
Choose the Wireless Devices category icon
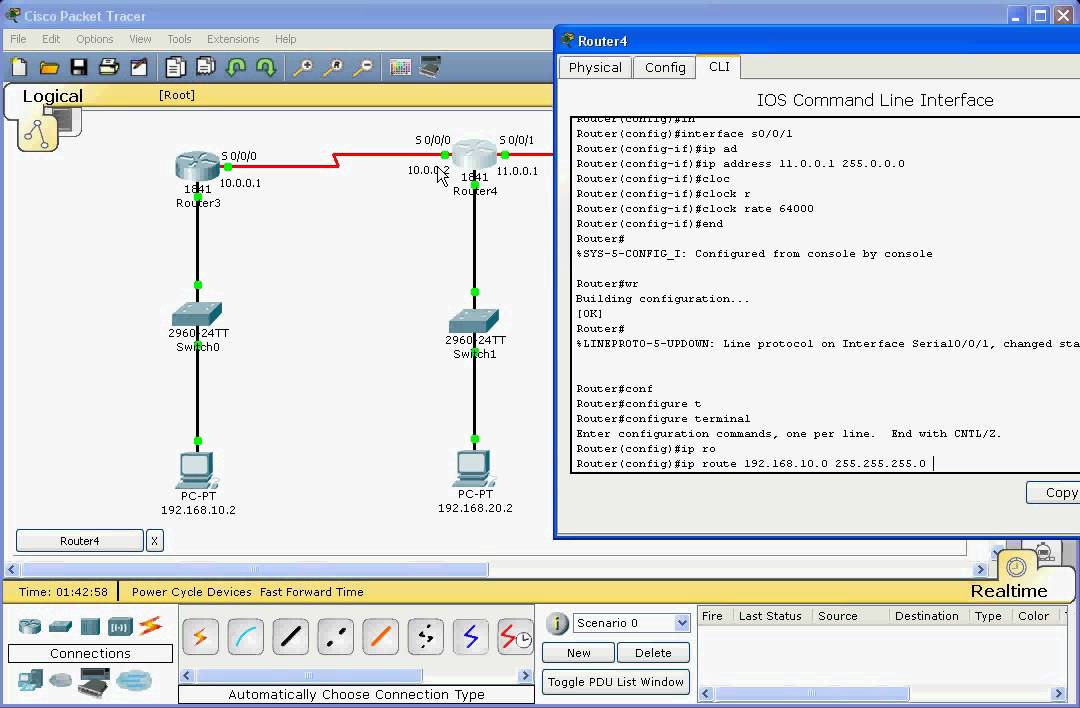pyautogui.click(x=120, y=627)
